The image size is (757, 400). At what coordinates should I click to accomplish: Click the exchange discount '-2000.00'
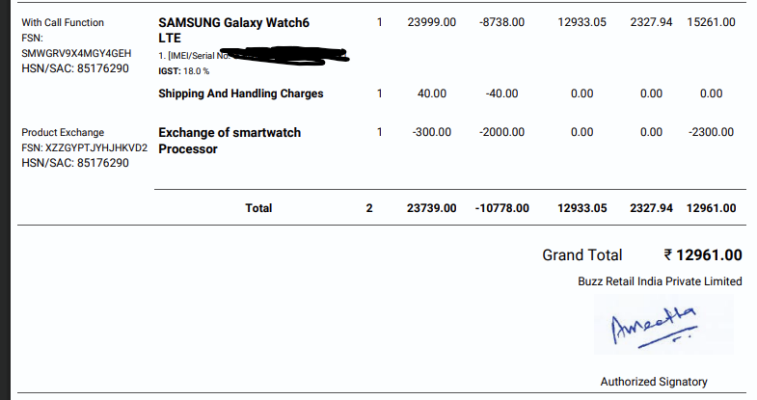click(x=502, y=132)
